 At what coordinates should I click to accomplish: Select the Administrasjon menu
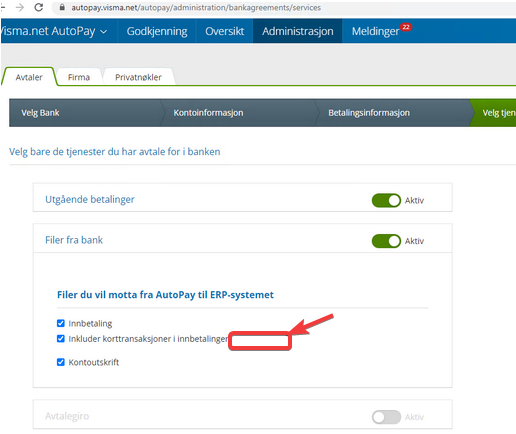tap(297, 31)
